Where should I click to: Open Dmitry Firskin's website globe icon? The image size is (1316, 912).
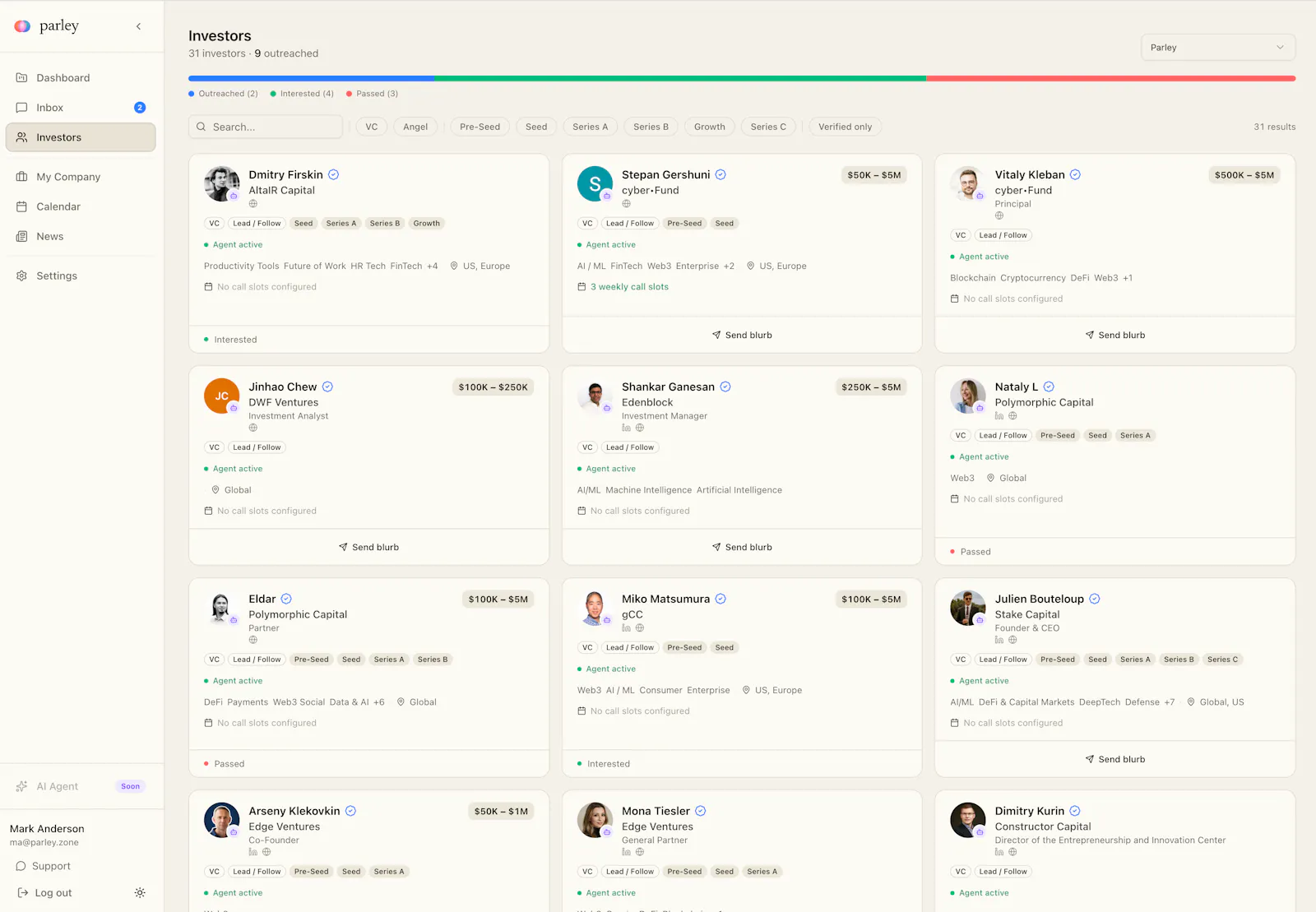253,204
